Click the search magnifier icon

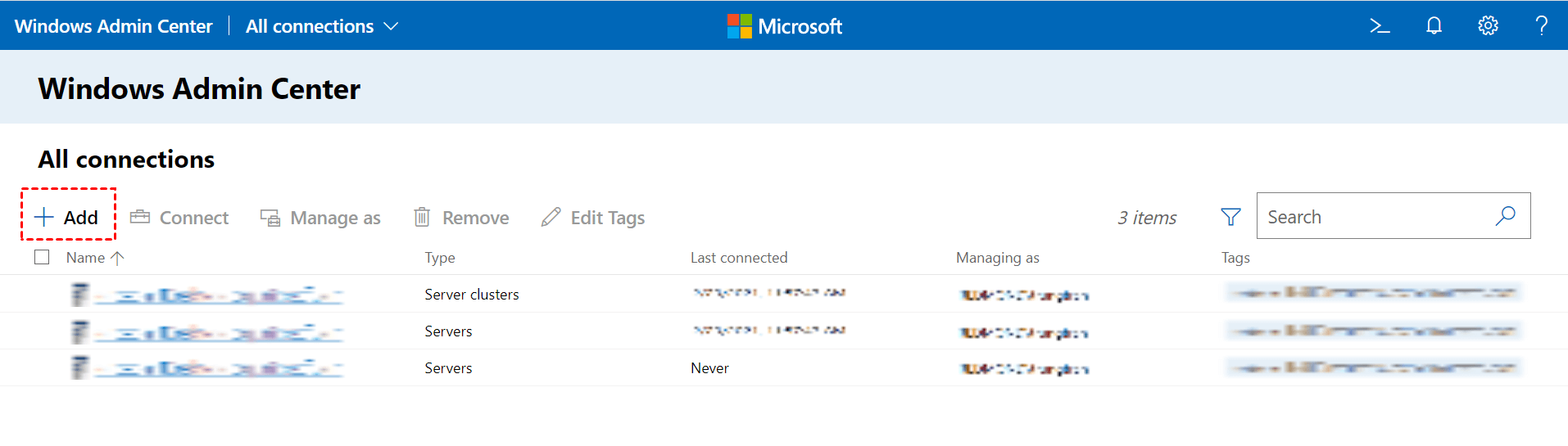click(1505, 216)
